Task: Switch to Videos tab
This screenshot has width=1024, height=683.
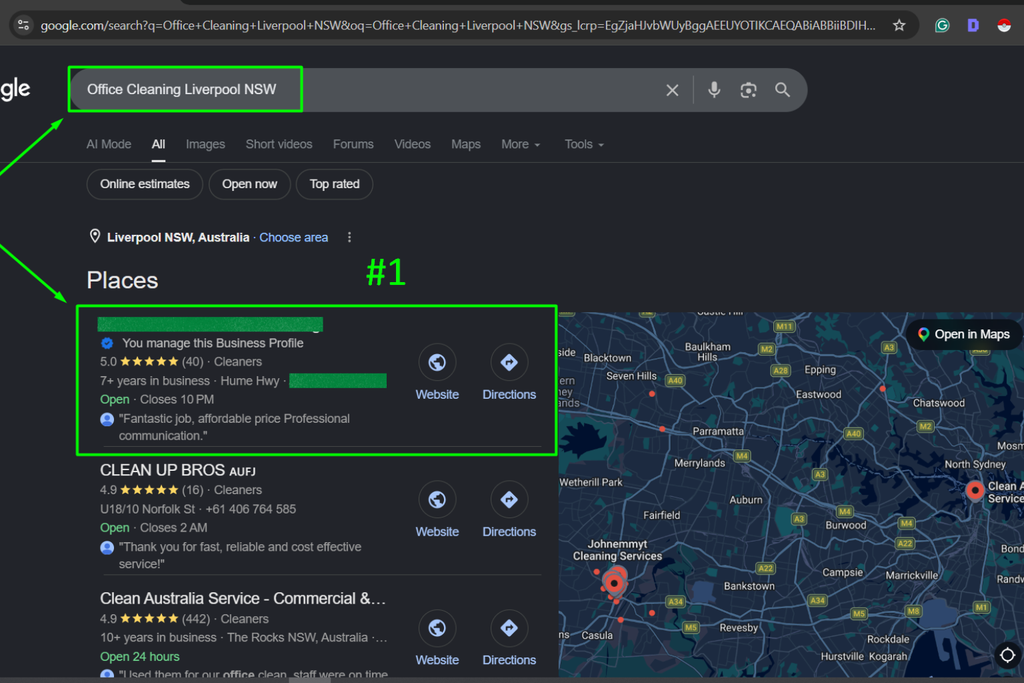Action: click(413, 144)
